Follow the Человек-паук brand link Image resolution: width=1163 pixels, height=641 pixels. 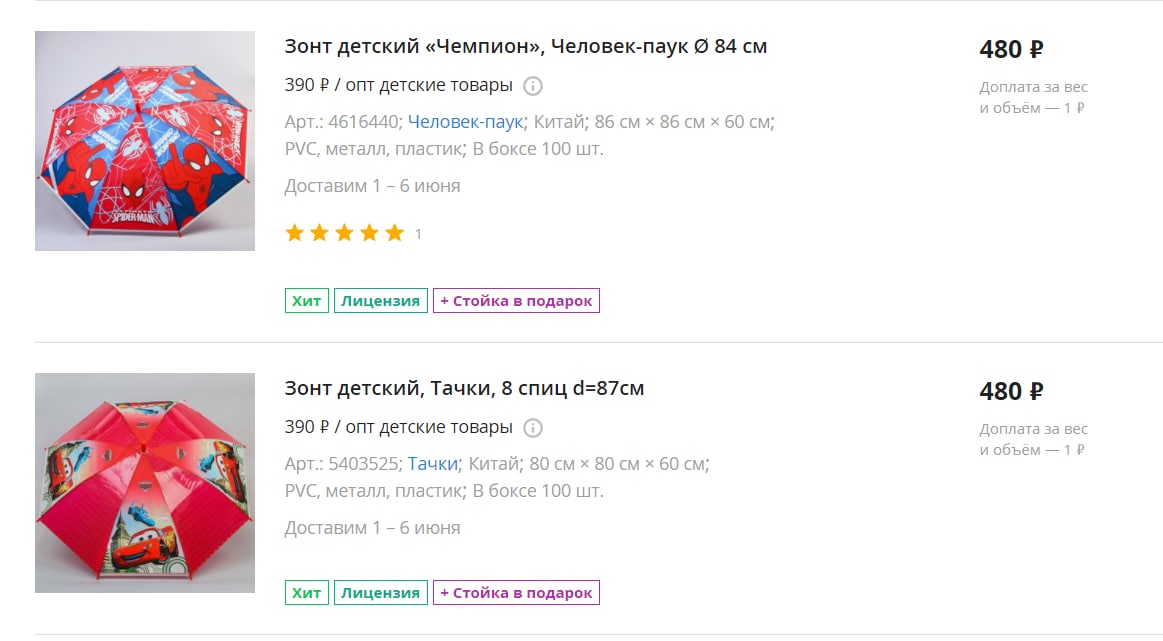[466, 122]
